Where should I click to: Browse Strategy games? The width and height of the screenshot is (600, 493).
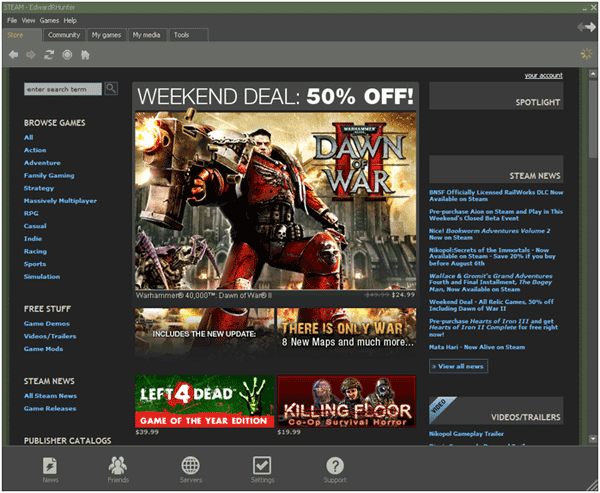39,188
